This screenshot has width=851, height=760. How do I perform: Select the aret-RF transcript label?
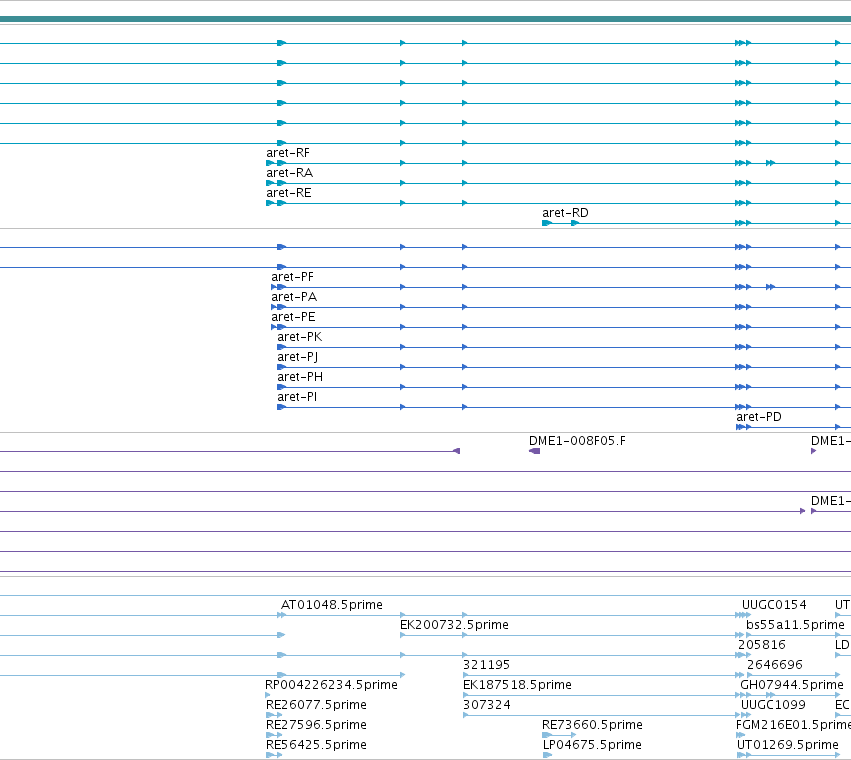pyautogui.click(x=288, y=153)
